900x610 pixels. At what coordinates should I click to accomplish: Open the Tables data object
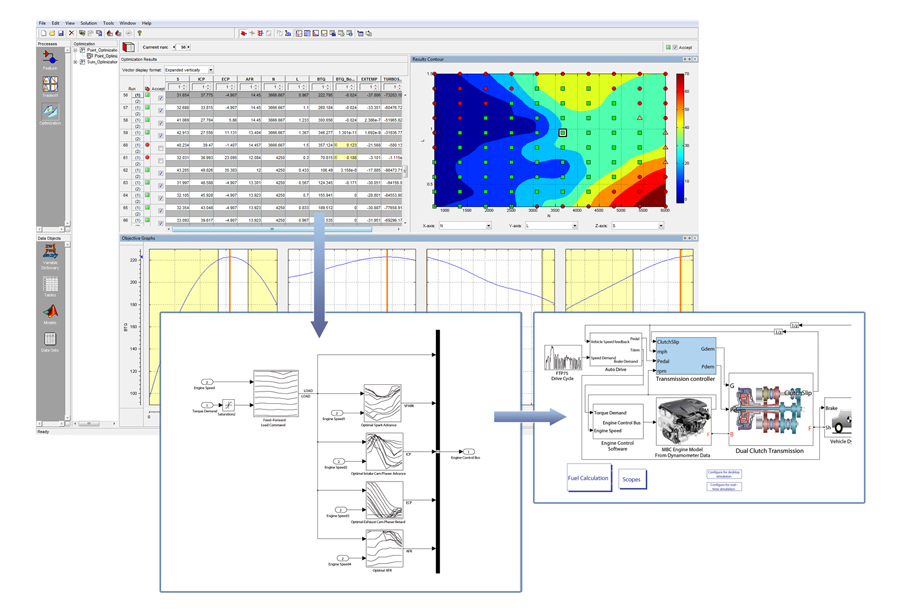50,284
